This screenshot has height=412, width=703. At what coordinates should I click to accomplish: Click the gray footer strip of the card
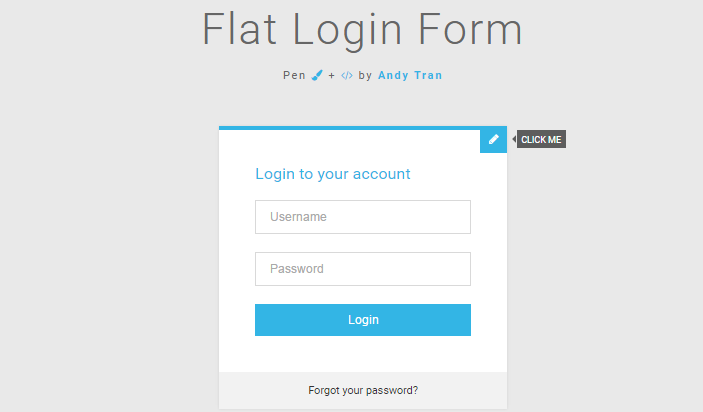click(x=363, y=390)
